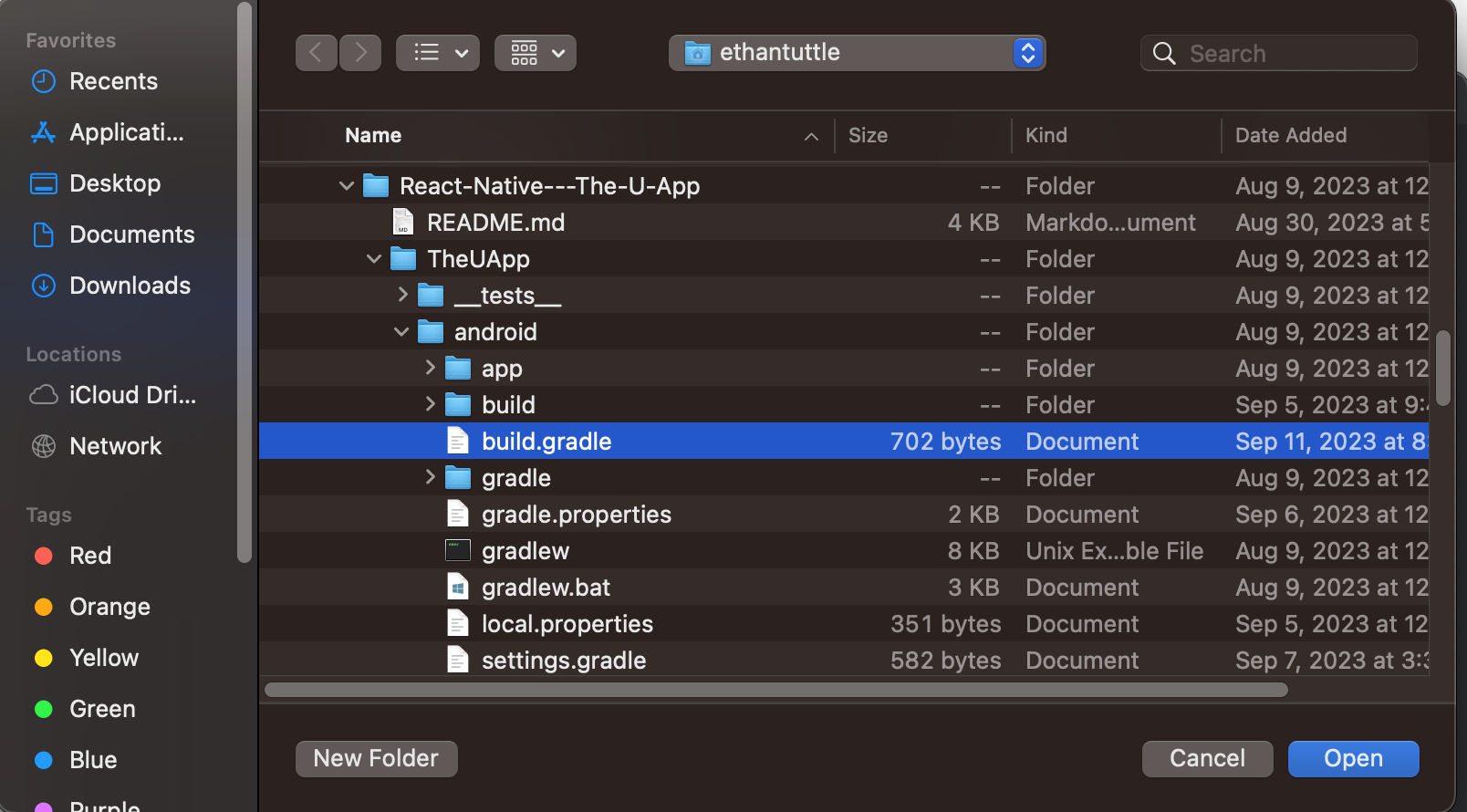Open the icon grouping options menu
The image size is (1467, 812).
[536, 53]
